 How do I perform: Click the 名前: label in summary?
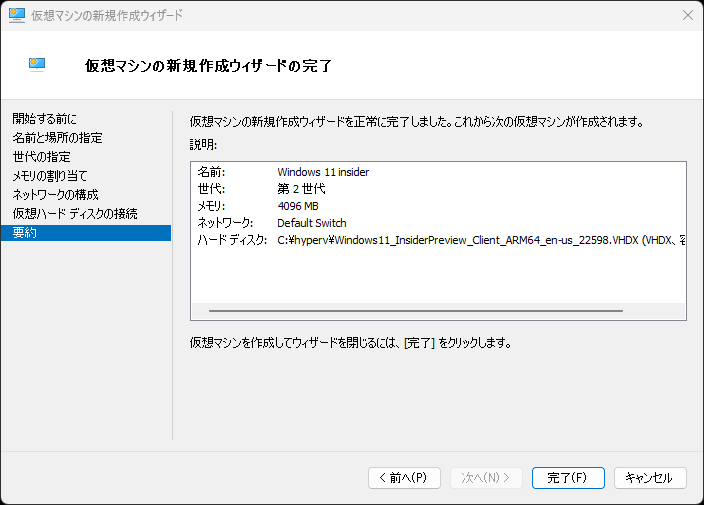tap(211, 172)
